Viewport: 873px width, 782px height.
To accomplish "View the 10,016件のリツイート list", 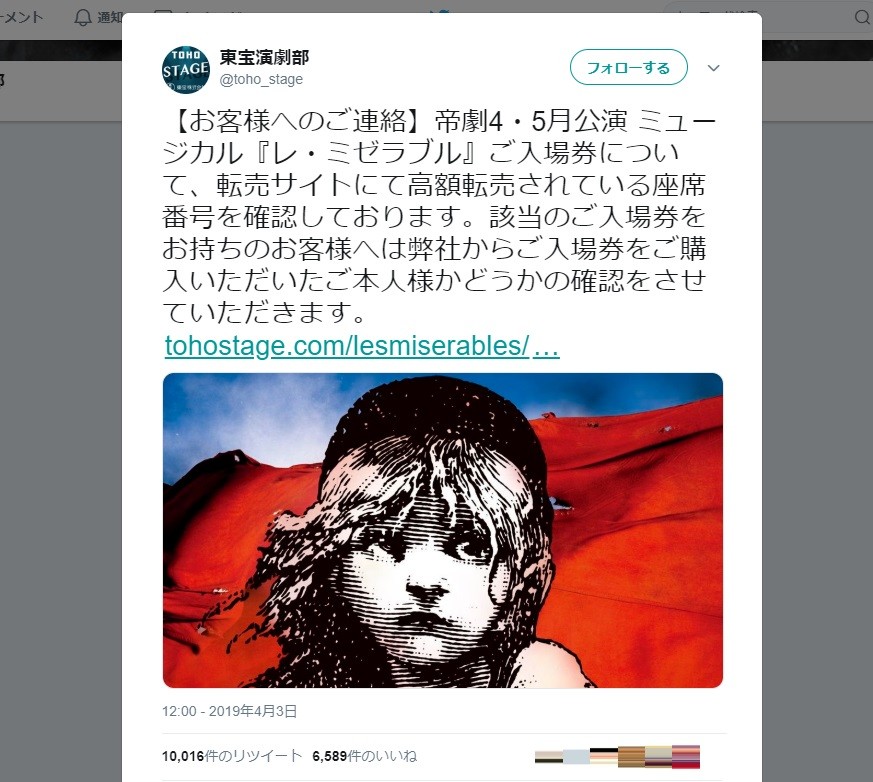I will point(232,756).
